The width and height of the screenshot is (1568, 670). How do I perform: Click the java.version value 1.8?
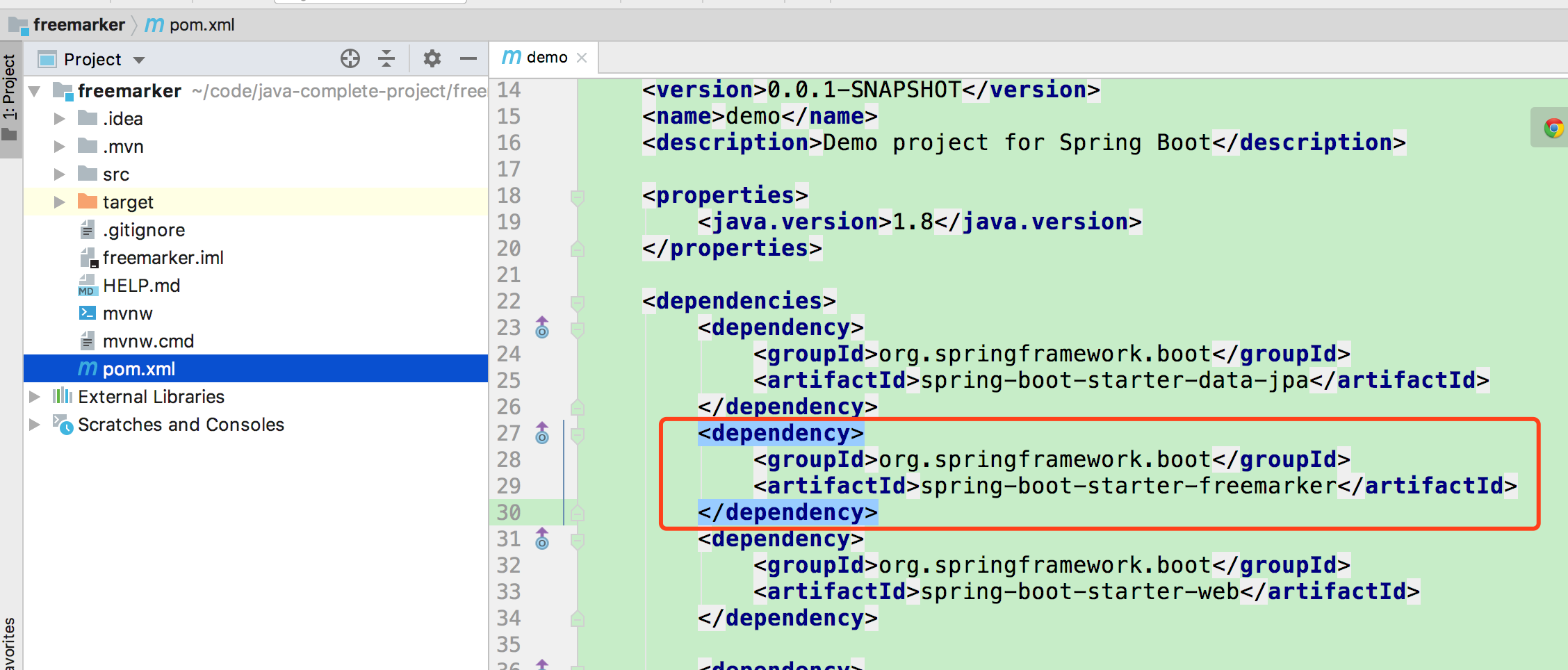(x=913, y=222)
